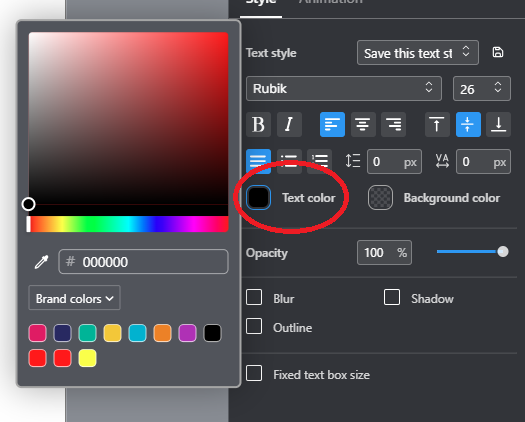
Task: Enable the Shadow checkbox
Action: [392, 297]
